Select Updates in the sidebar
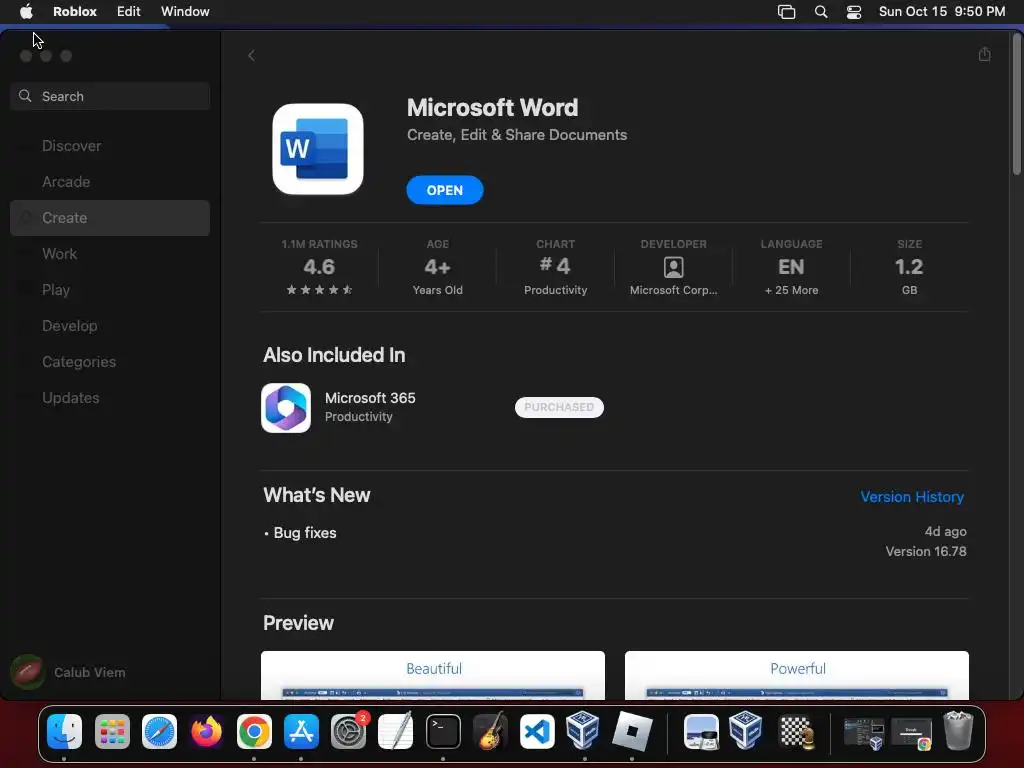 tap(110, 397)
